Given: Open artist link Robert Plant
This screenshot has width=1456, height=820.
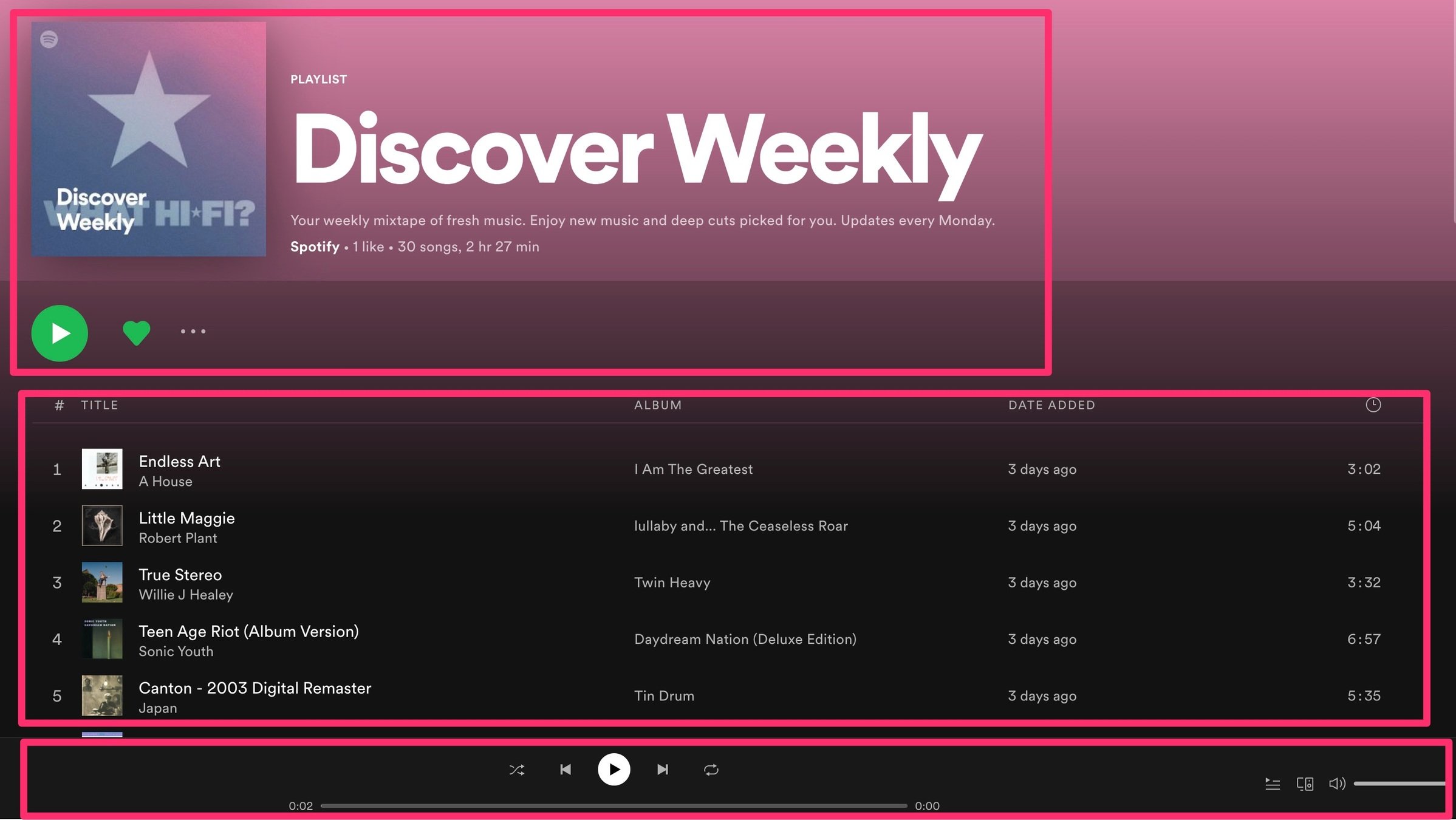Looking at the screenshot, I should pyautogui.click(x=177, y=538).
